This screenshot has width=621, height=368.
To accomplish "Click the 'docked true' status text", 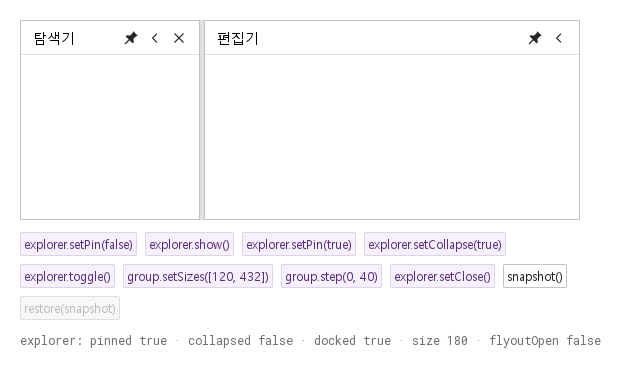I will (352, 341).
